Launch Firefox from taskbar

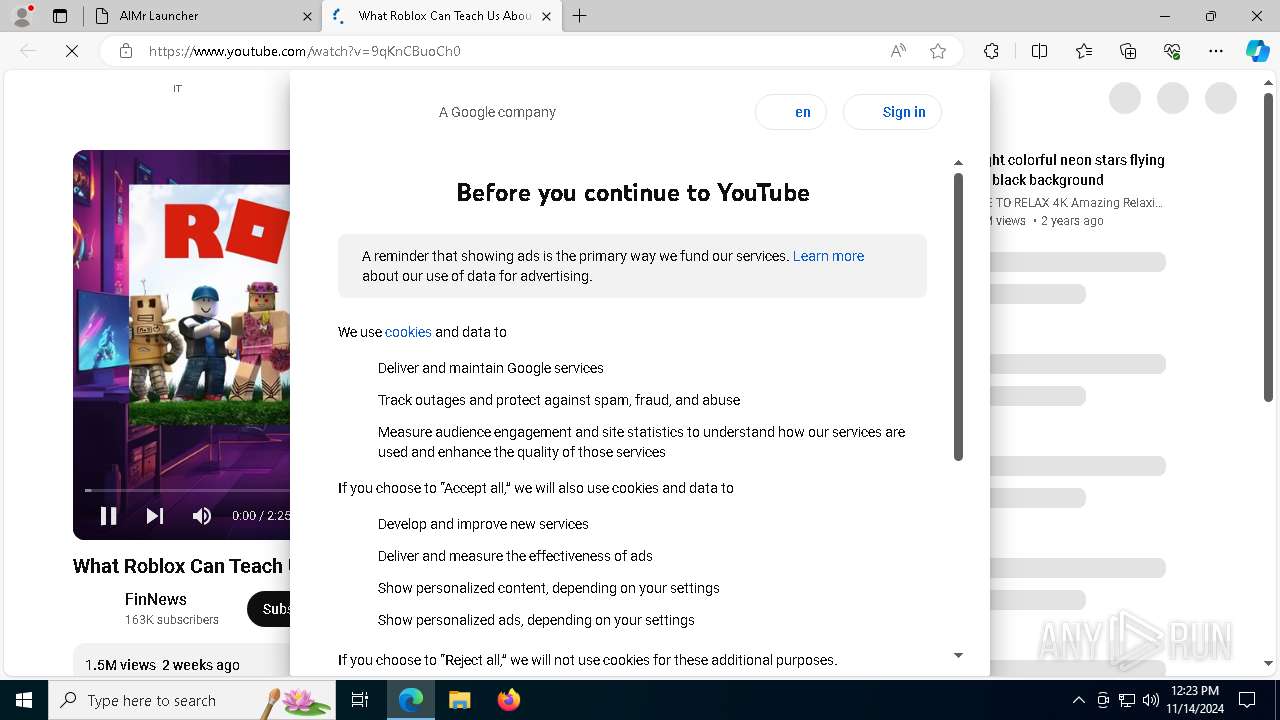(x=508, y=700)
